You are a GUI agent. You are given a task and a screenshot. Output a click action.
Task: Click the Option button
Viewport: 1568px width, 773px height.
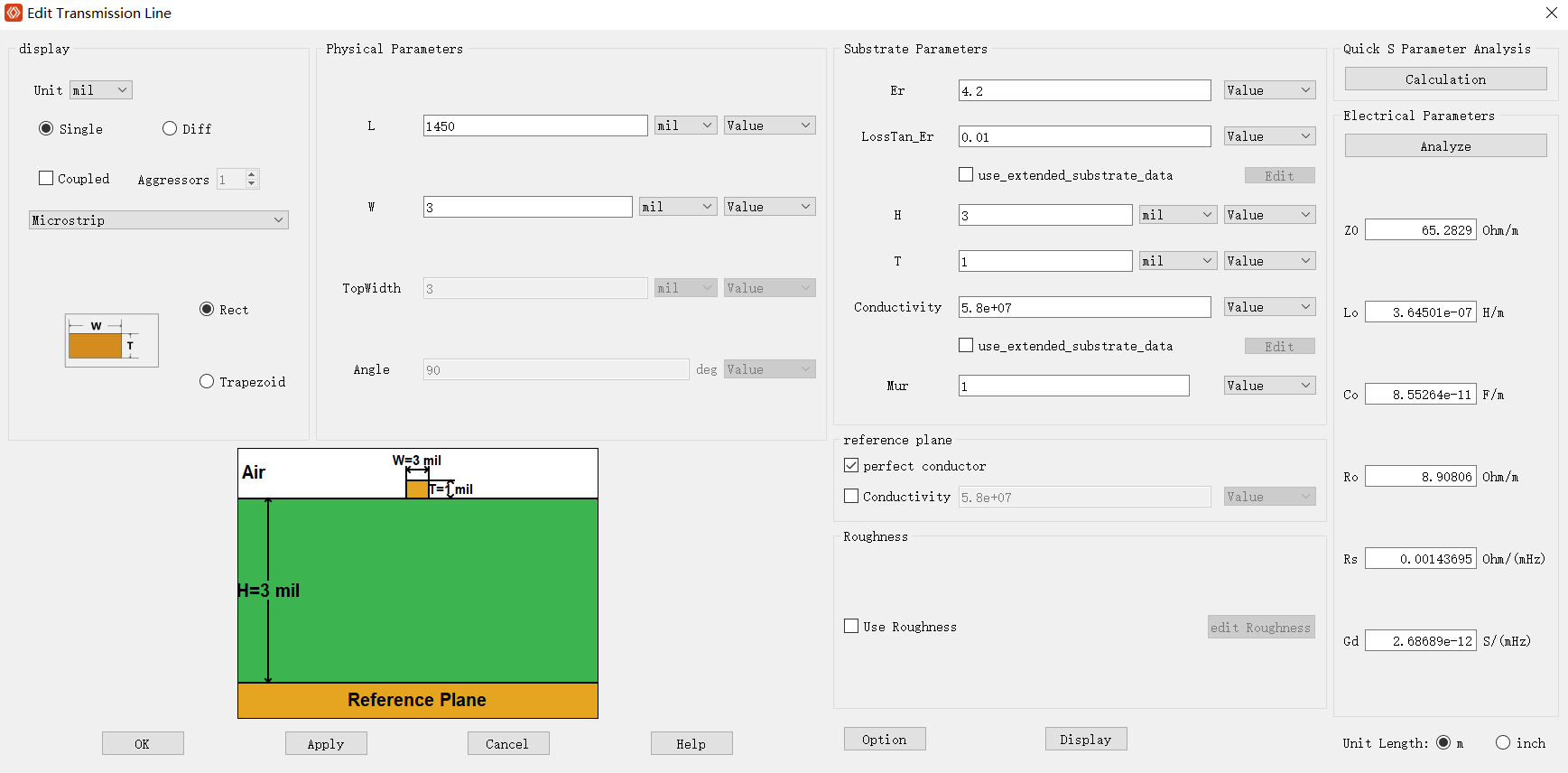pyautogui.click(x=885, y=739)
